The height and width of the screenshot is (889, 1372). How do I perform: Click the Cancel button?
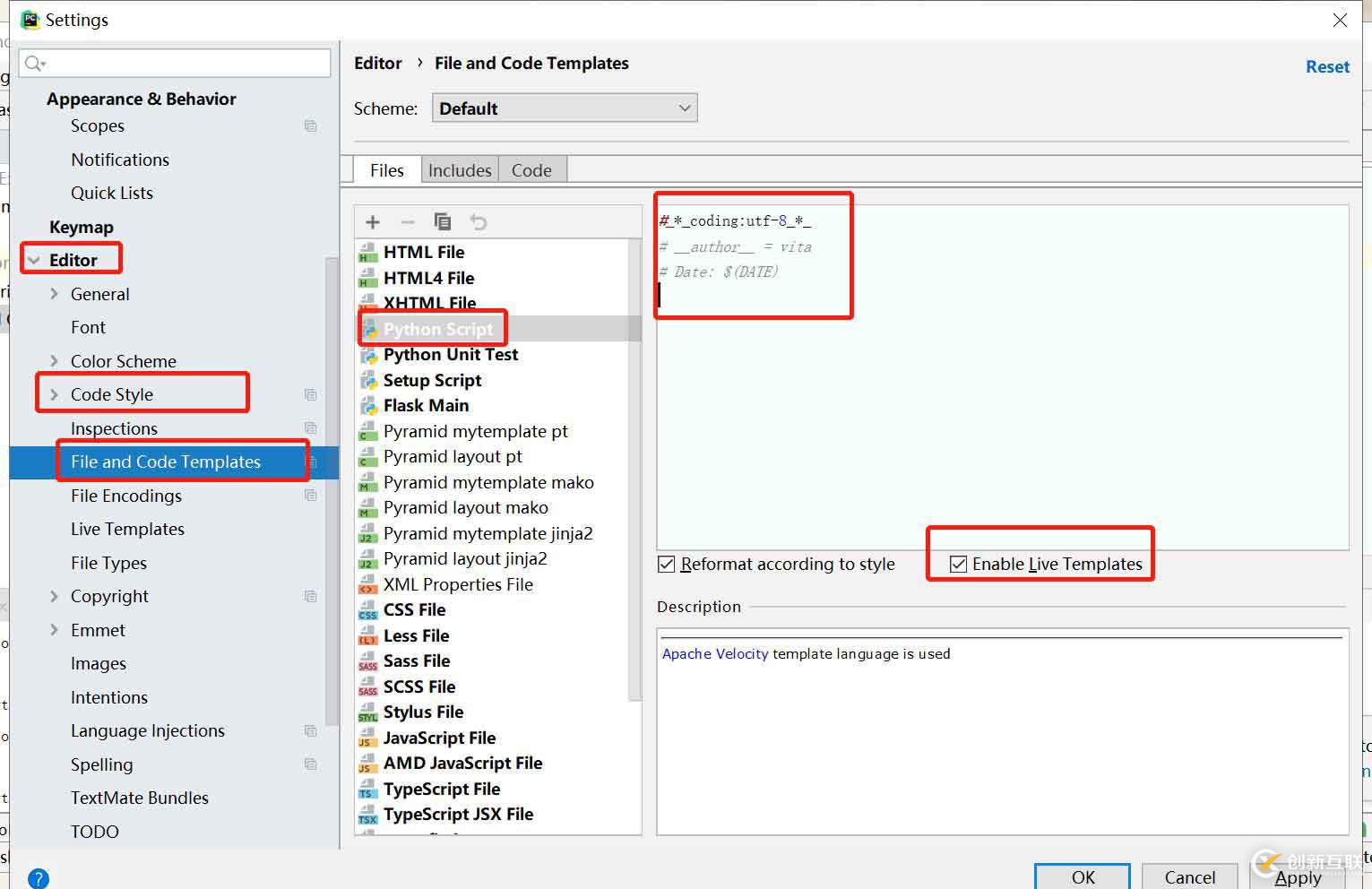1189,877
